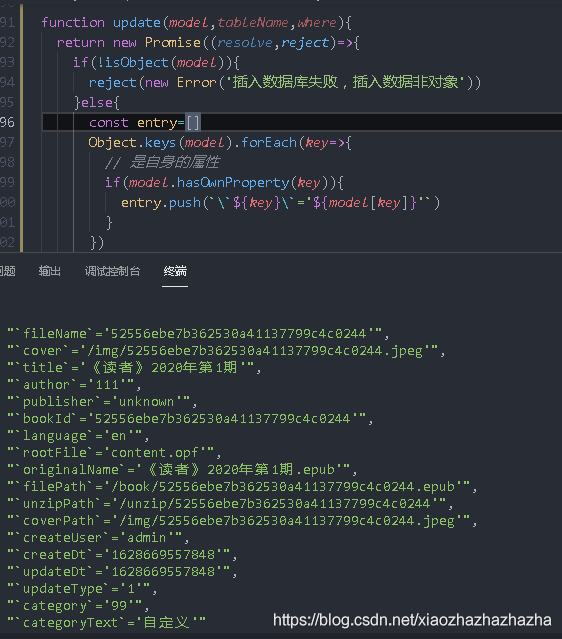This screenshot has height=639, width=562.
Task: Click terminal line starting with `fileName`
Action: [198, 334]
